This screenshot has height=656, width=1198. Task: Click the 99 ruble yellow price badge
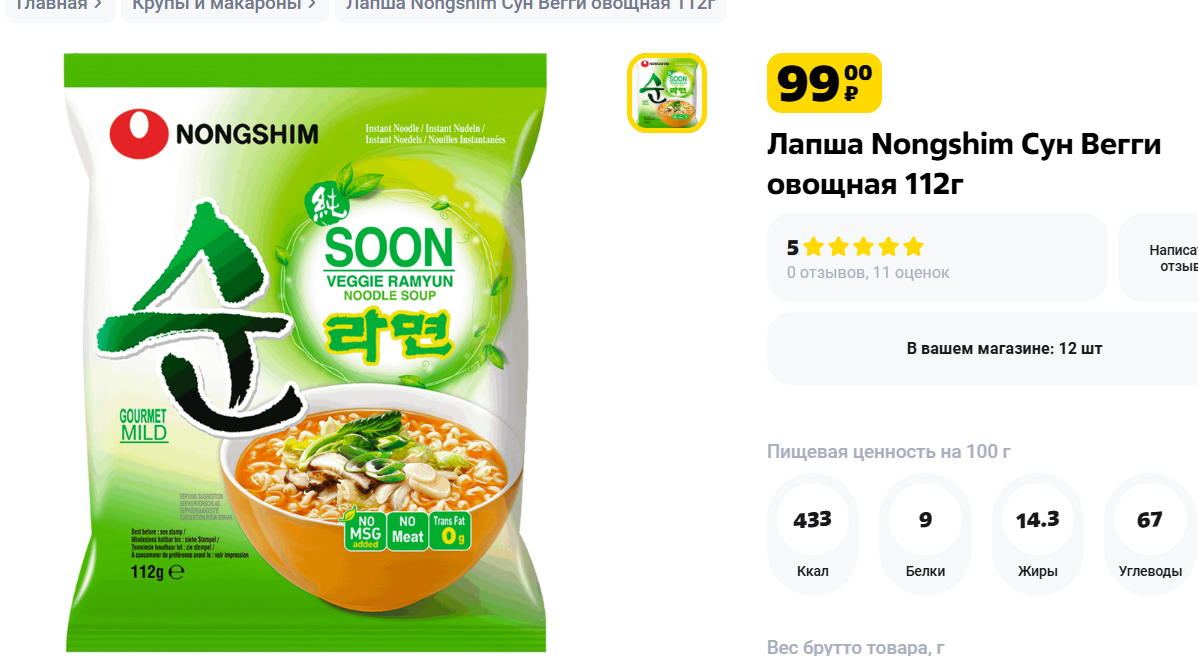(824, 83)
